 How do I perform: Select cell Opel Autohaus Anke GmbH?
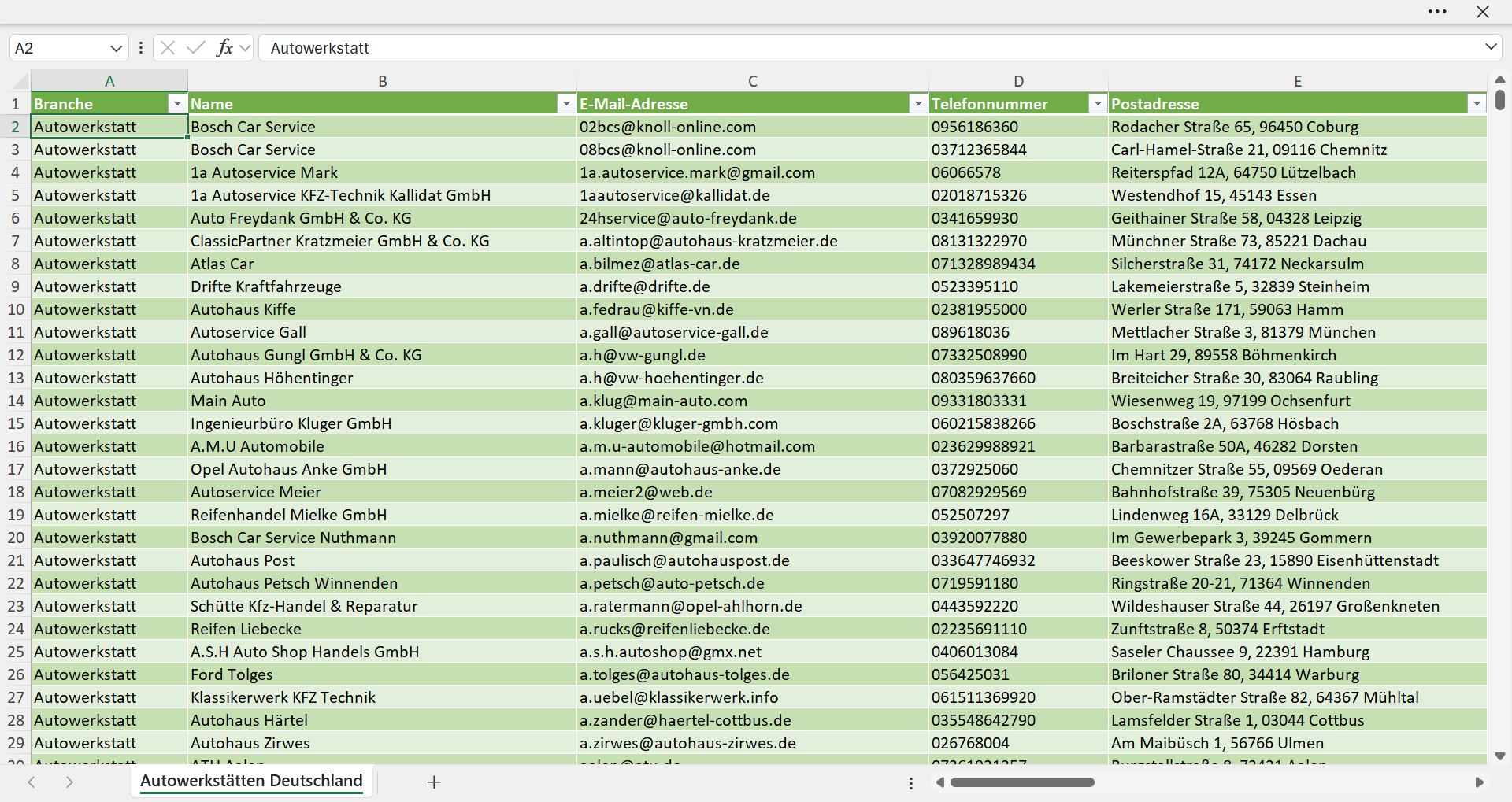click(x=383, y=469)
